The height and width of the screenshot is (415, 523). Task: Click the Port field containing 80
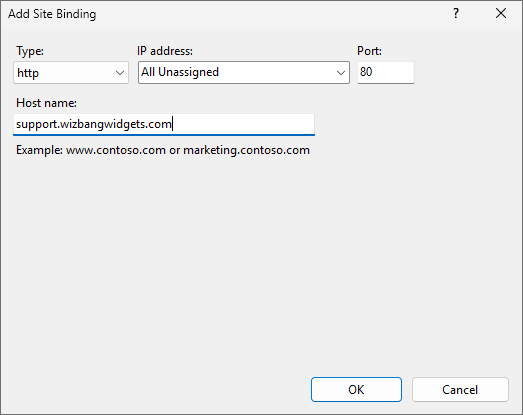point(386,72)
